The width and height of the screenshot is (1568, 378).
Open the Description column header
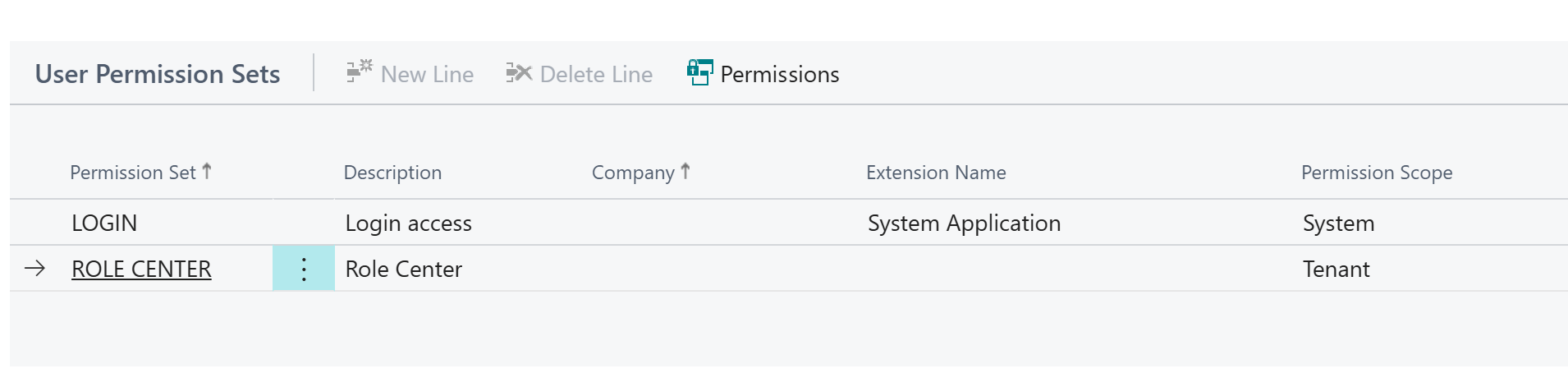click(x=392, y=173)
